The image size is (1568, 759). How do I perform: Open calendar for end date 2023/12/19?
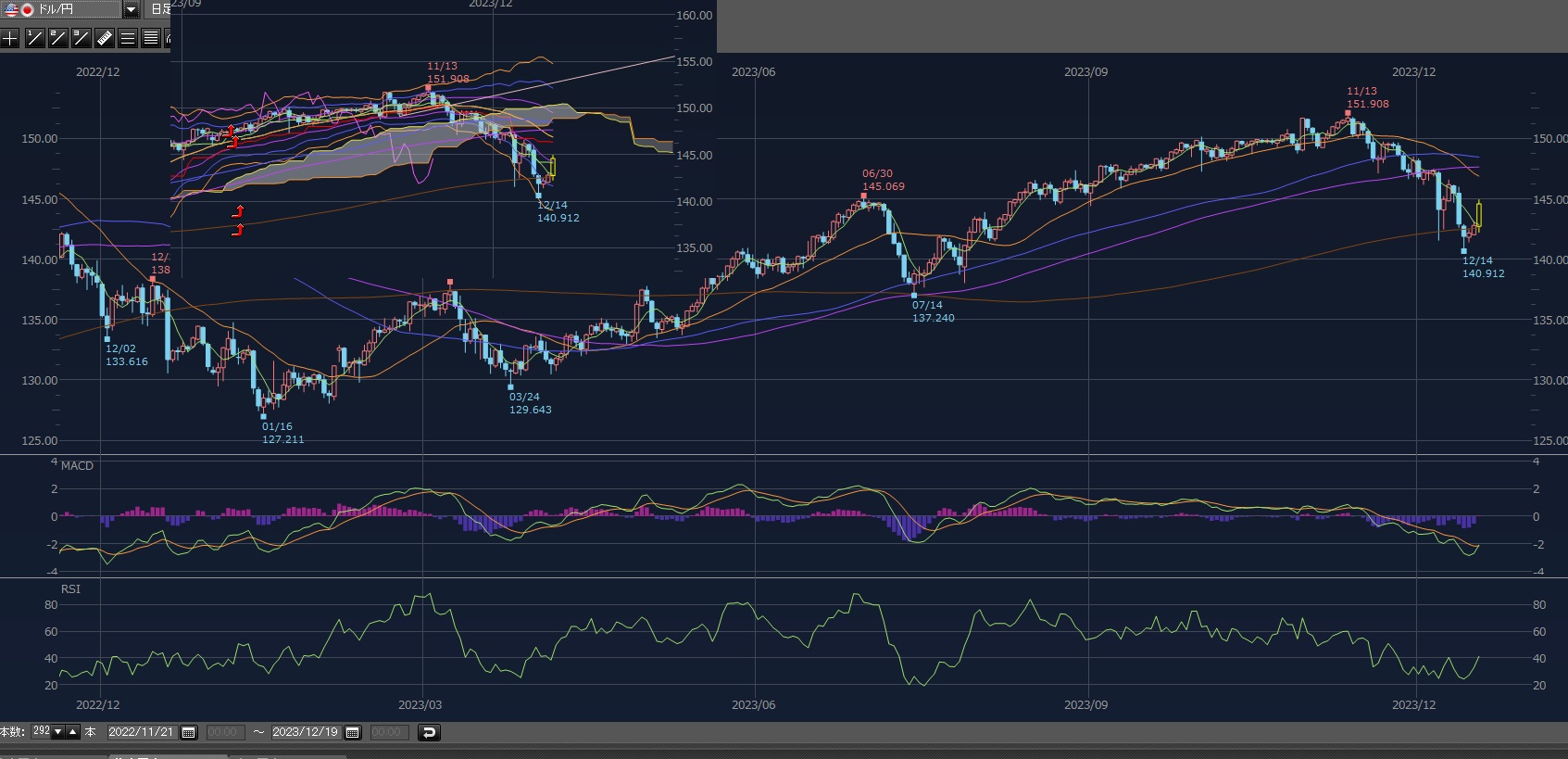pos(353,732)
